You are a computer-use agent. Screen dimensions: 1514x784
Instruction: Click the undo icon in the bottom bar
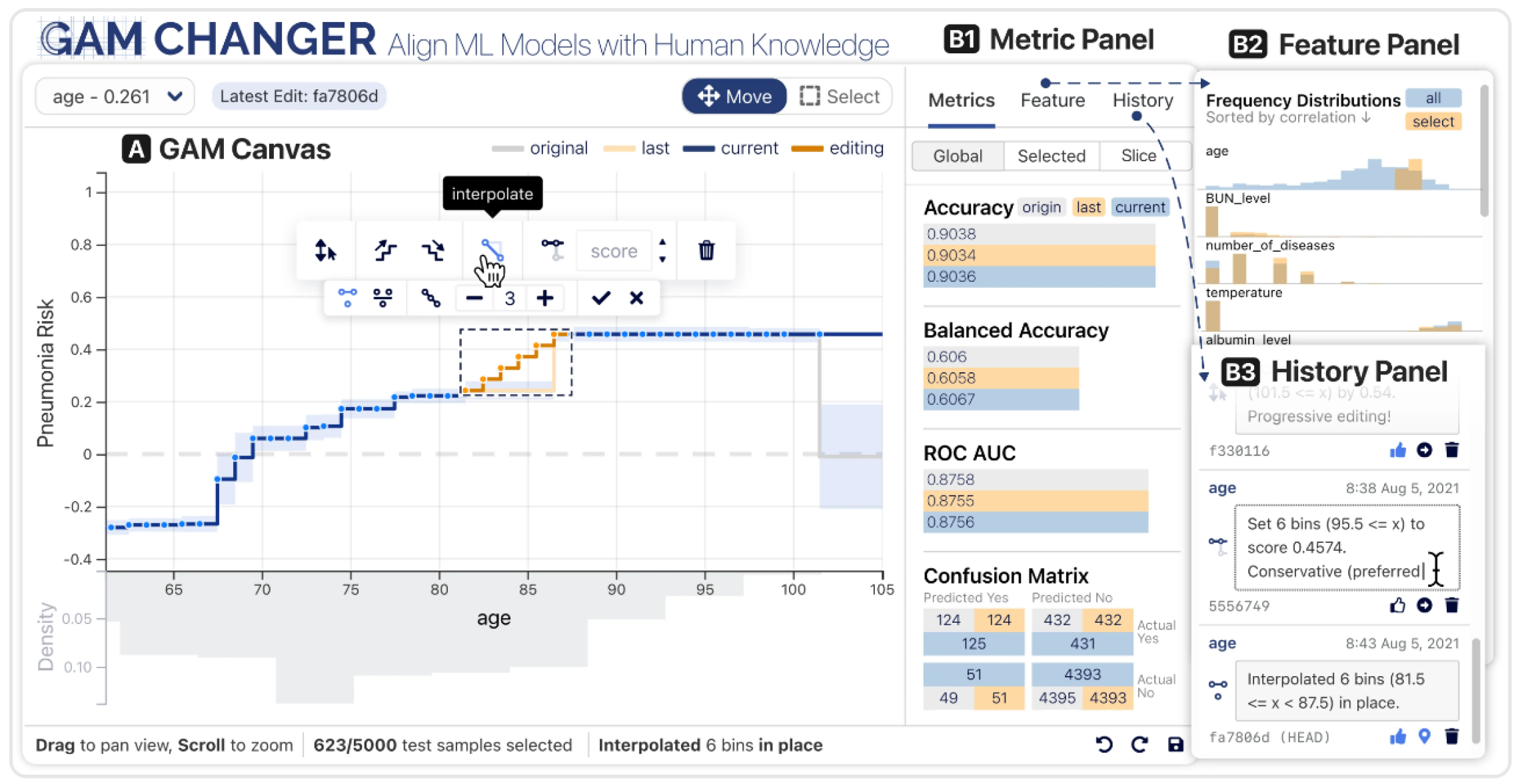[1104, 744]
